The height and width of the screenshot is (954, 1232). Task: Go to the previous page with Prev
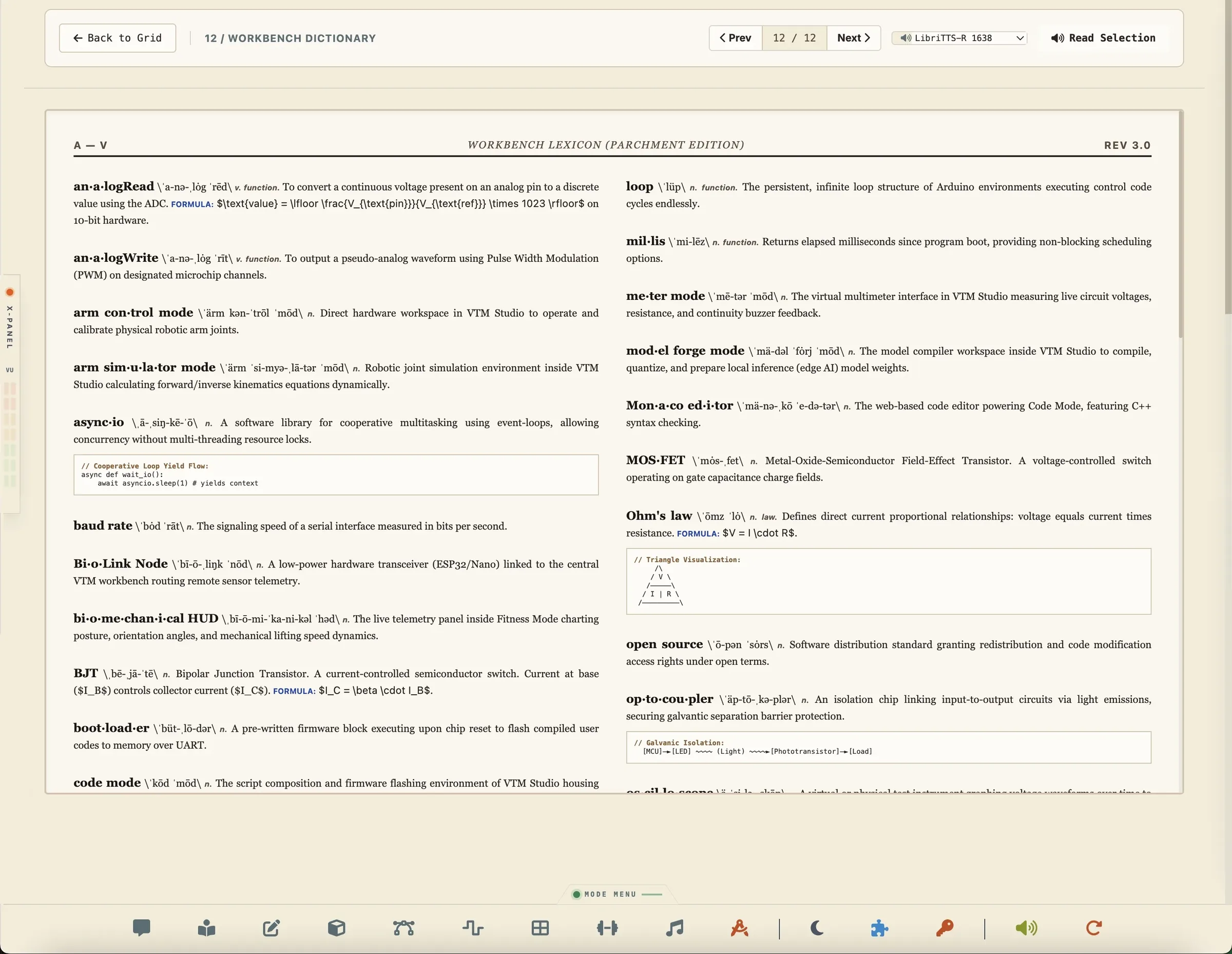point(735,38)
